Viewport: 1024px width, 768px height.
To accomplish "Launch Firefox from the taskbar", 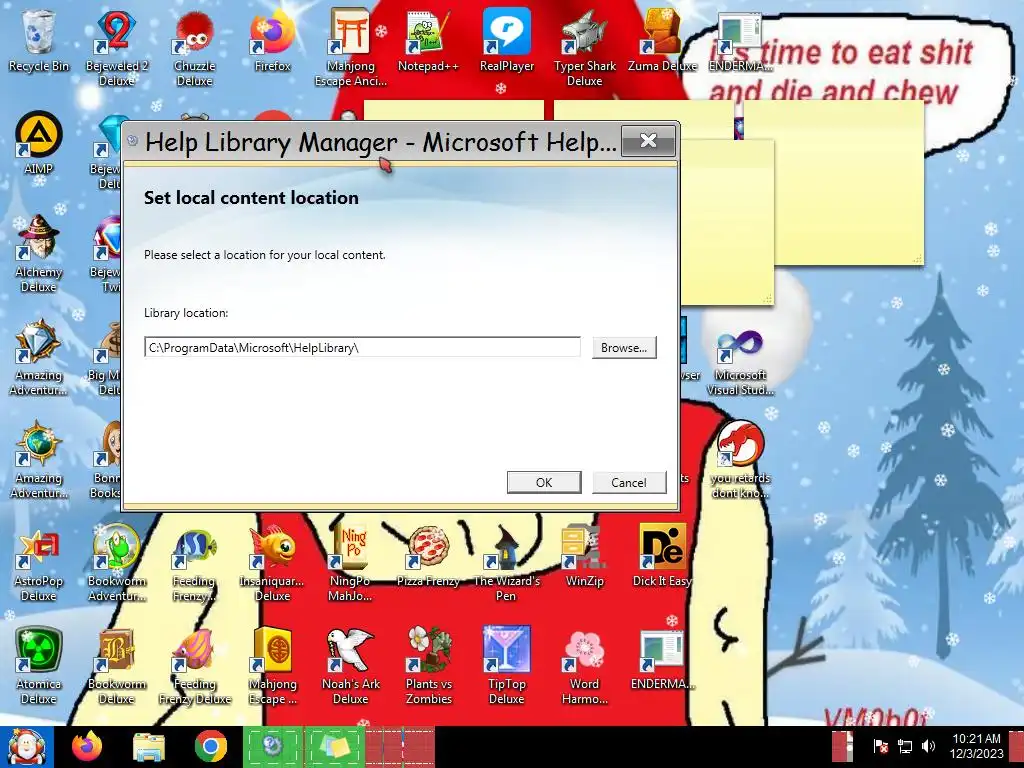I will [87, 747].
